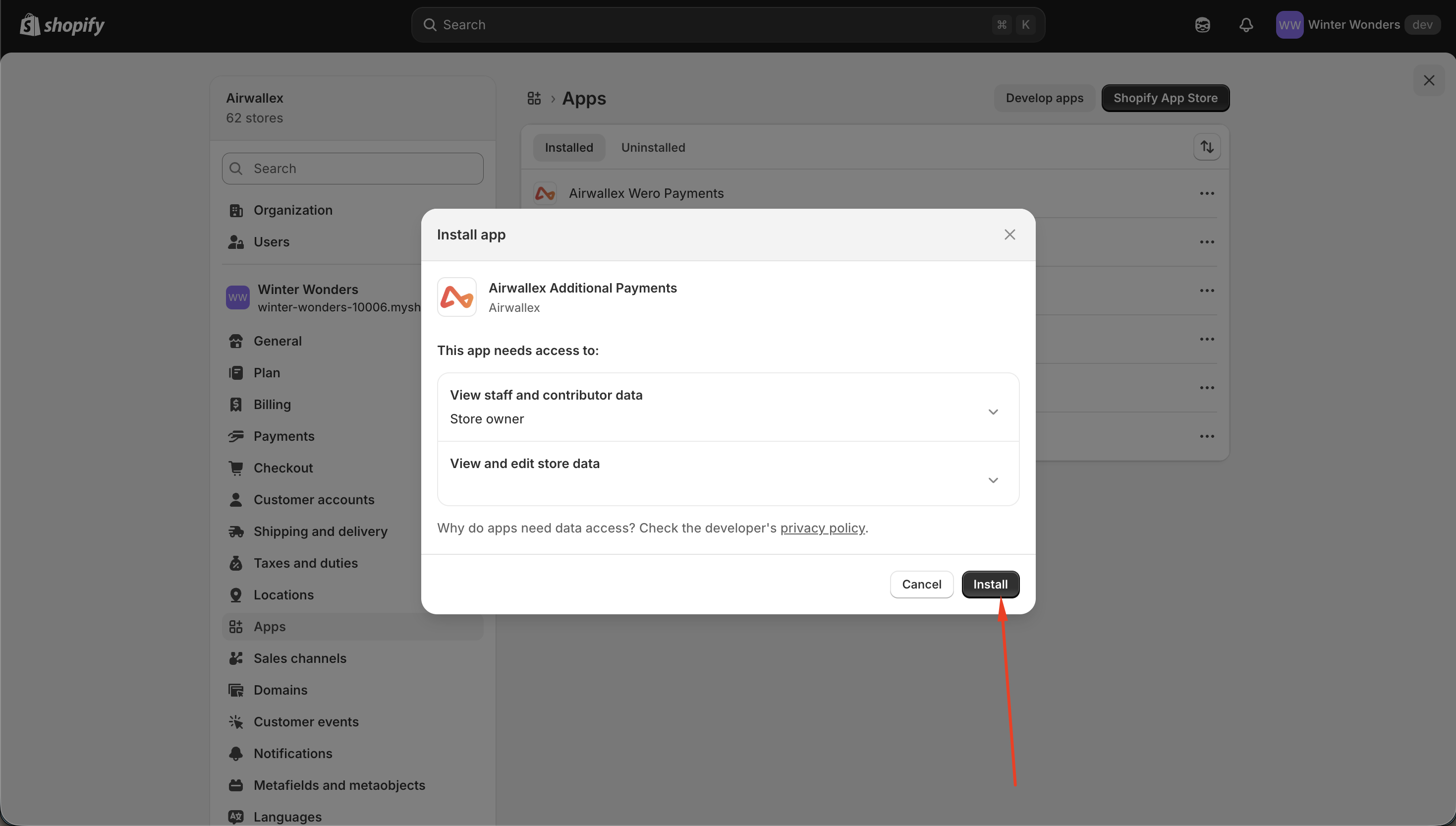Focus the settings sidebar Search field
Viewport: 1456px width, 826px height.
353,169
